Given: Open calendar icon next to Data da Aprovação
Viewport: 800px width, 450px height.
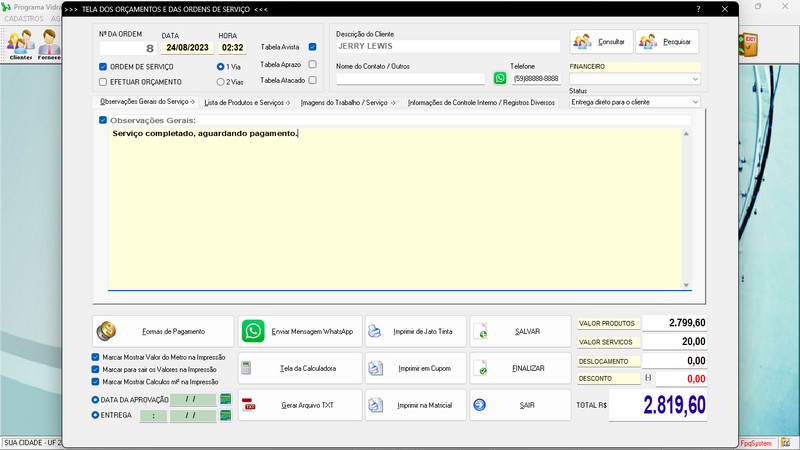Looking at the screenshot, I should pos(226,399).
